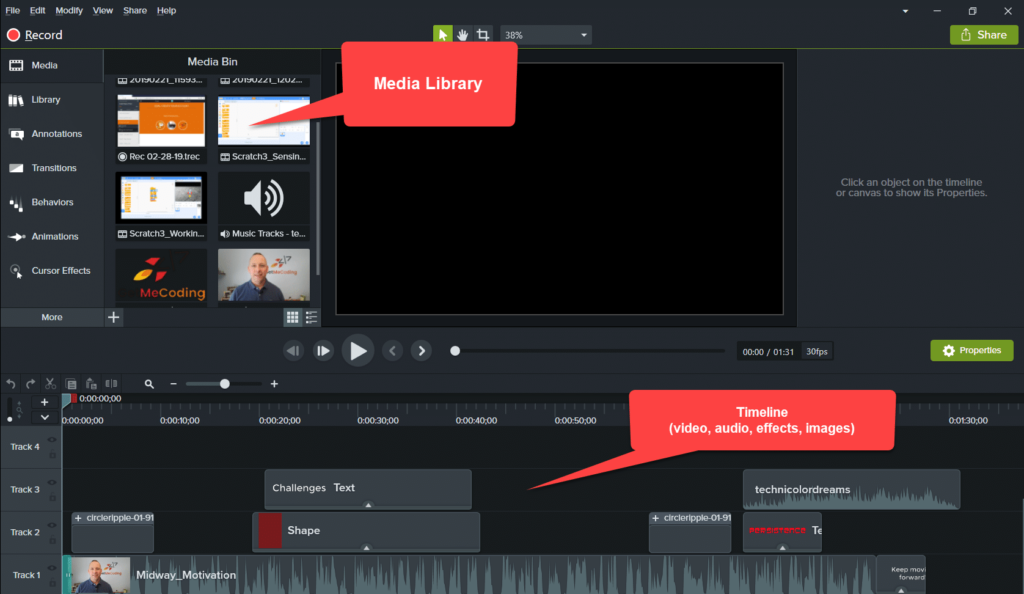Expand the first circleripple-01-91 group clip
This screenshot has width=1024, height=594.
click(78, 518)
